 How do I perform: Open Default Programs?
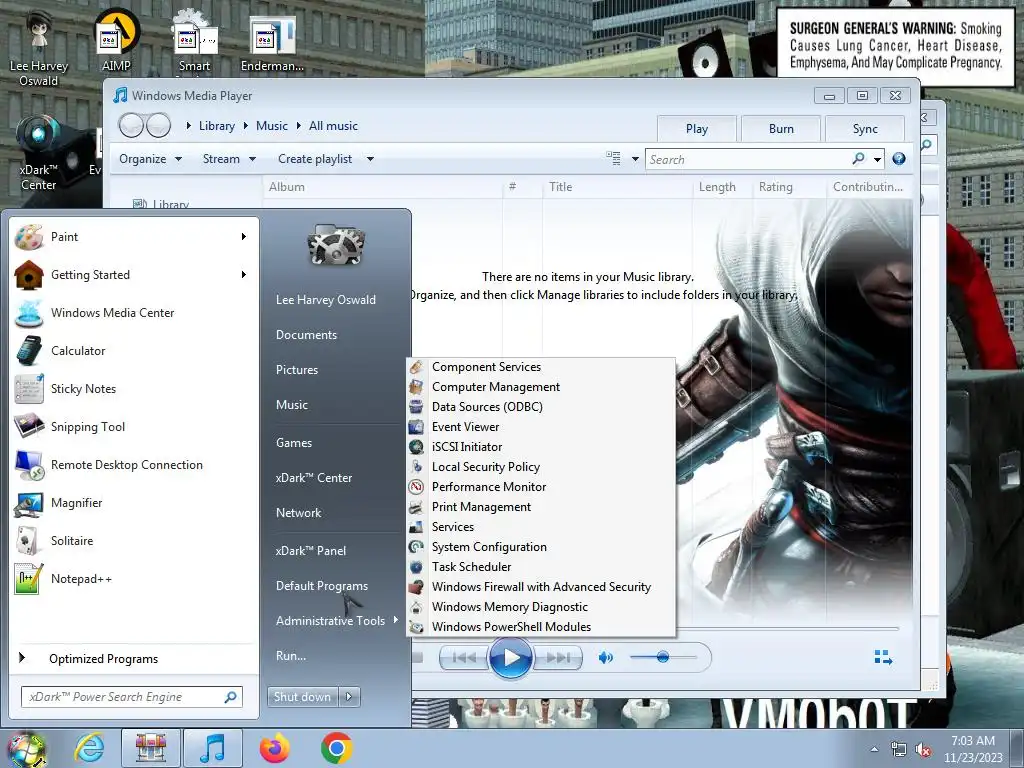point(321,586)
